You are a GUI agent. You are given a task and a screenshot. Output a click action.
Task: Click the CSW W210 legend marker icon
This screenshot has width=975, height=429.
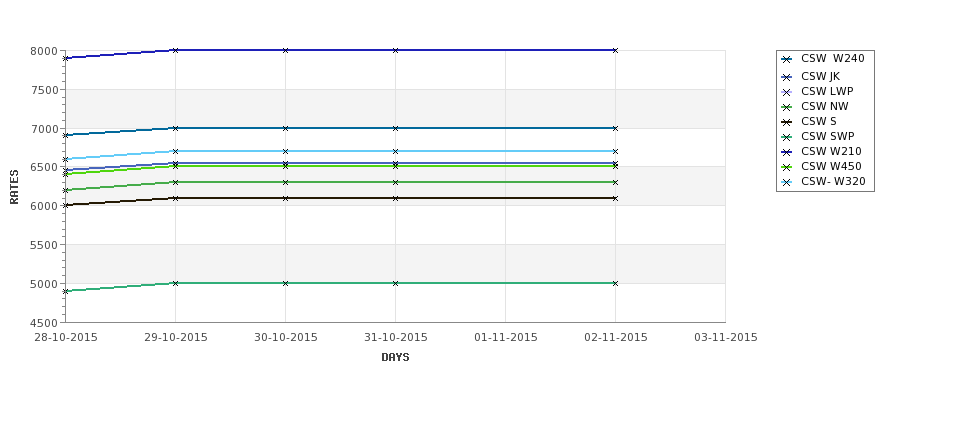coord(787,152)
